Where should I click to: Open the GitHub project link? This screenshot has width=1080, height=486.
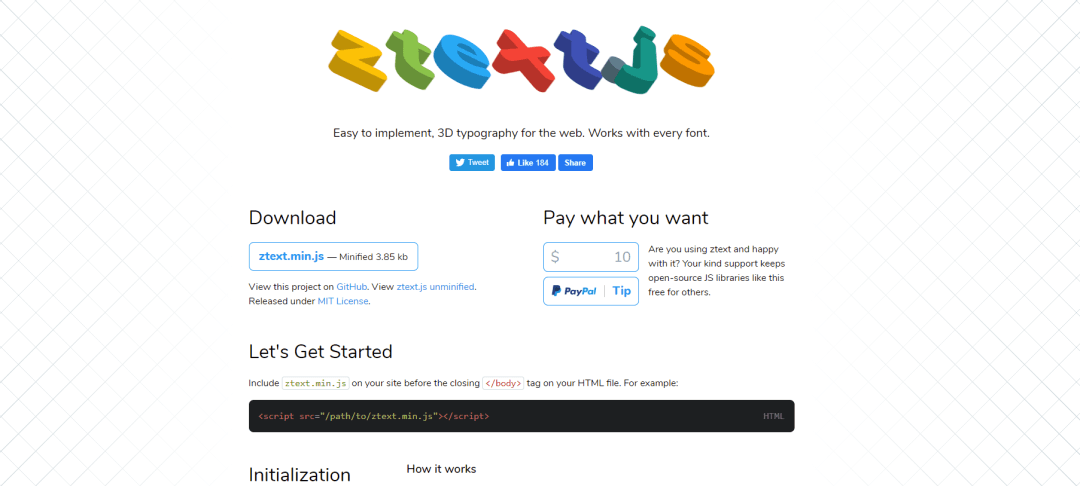[x=352, y=286]
